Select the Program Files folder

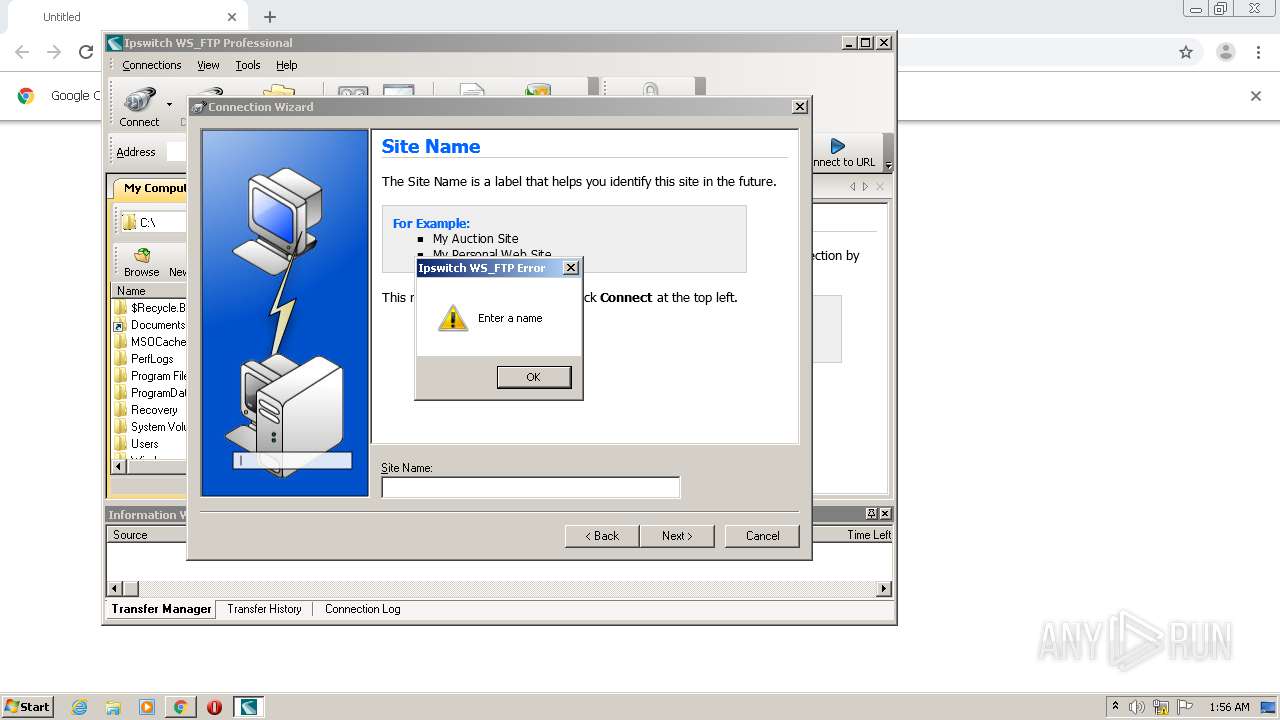click(150, 376)
